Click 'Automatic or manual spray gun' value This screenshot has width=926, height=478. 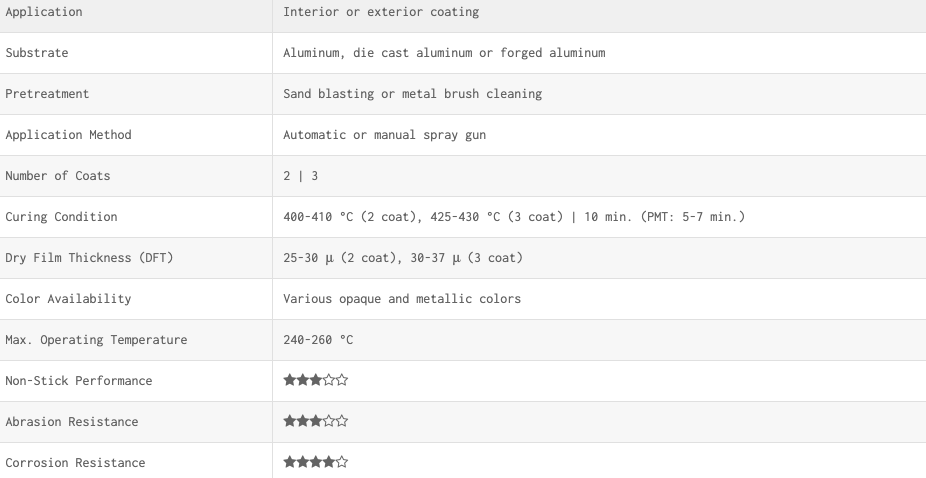384,135
